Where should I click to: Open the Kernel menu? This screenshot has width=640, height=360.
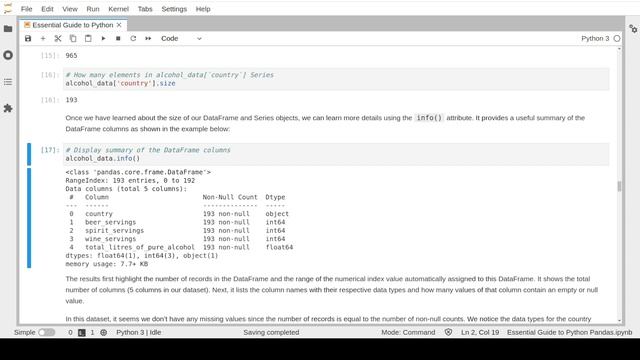[x=118, y=9]
